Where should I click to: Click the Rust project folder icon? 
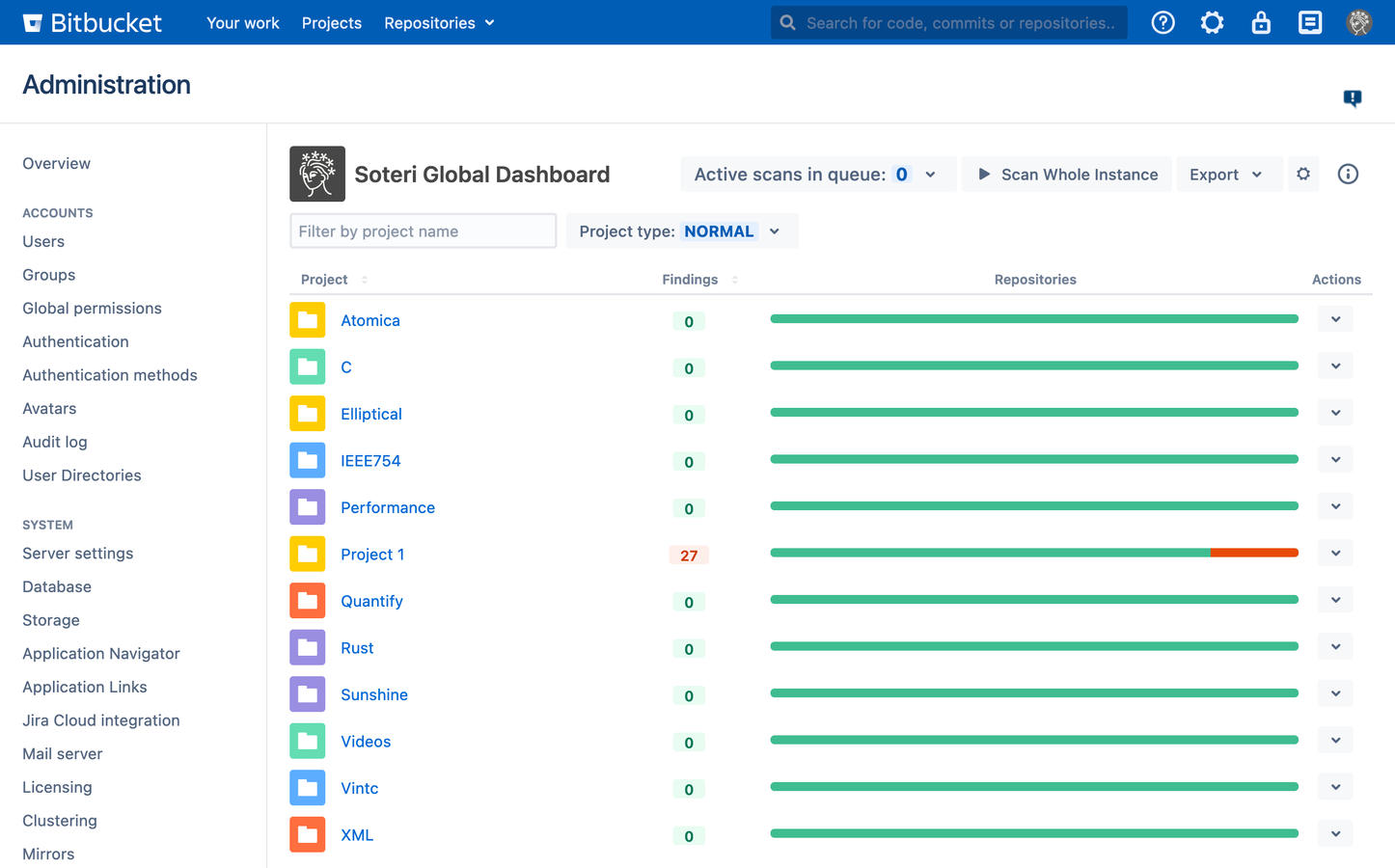(308, 647)
